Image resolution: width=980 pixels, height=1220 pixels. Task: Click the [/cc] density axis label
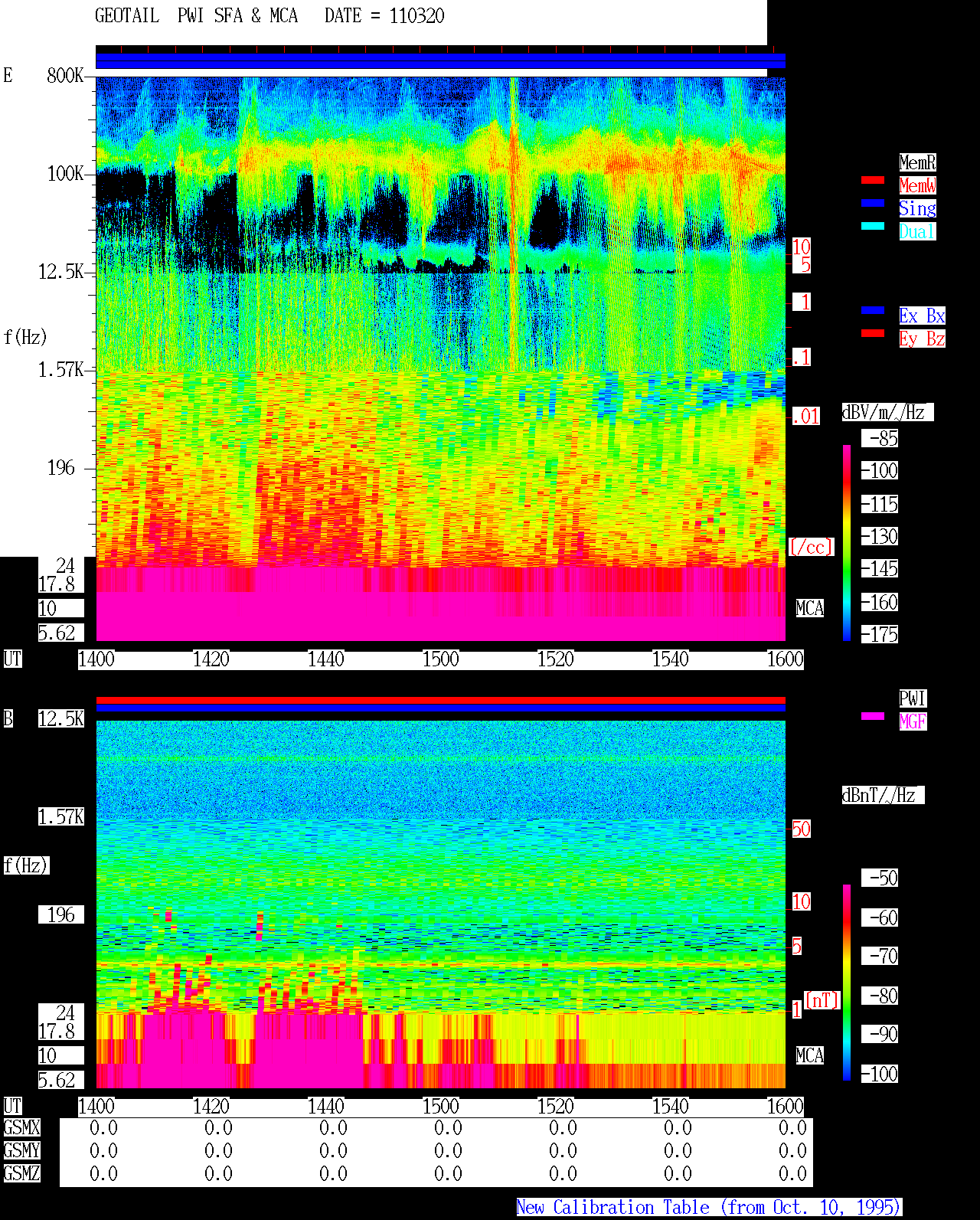pos(811,547)
